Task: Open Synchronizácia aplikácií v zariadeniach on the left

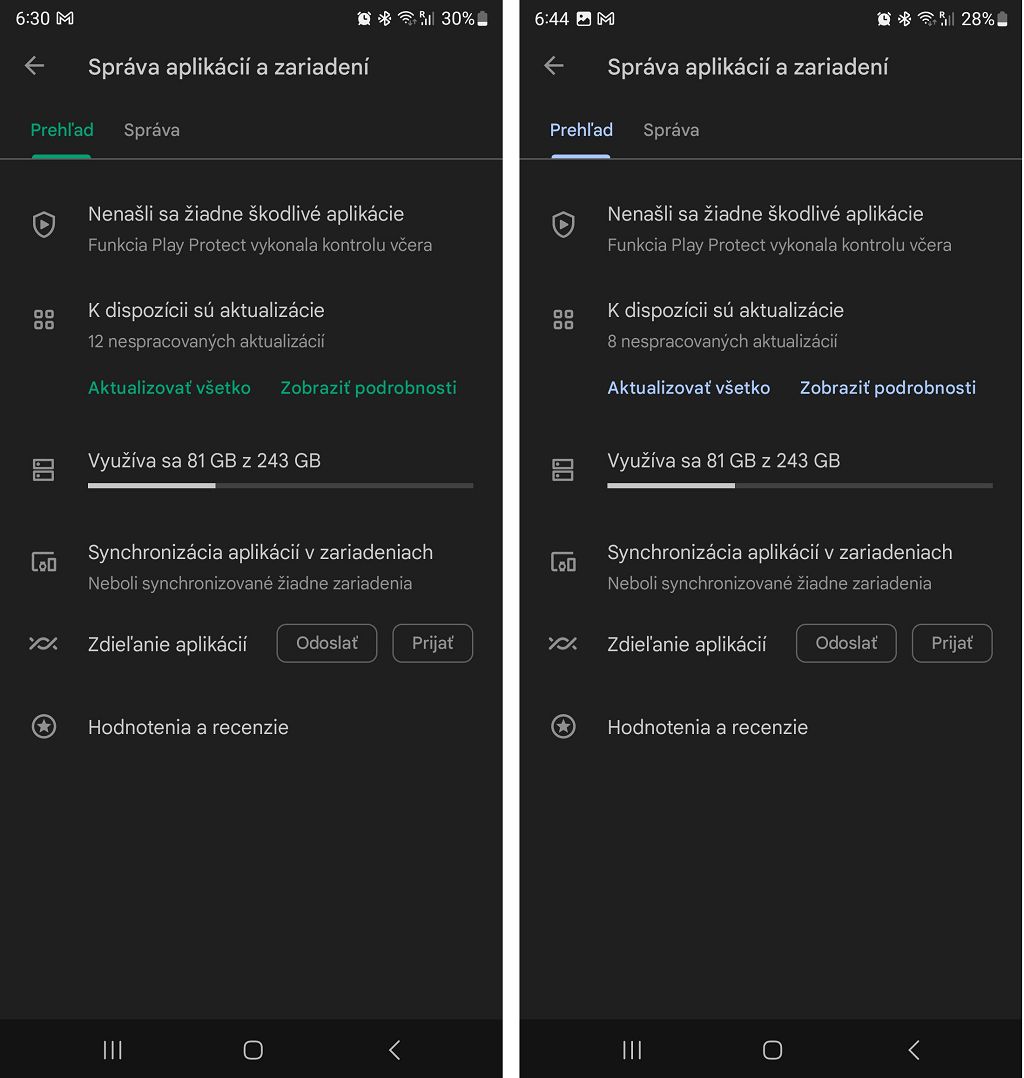Action: (260, 553)
